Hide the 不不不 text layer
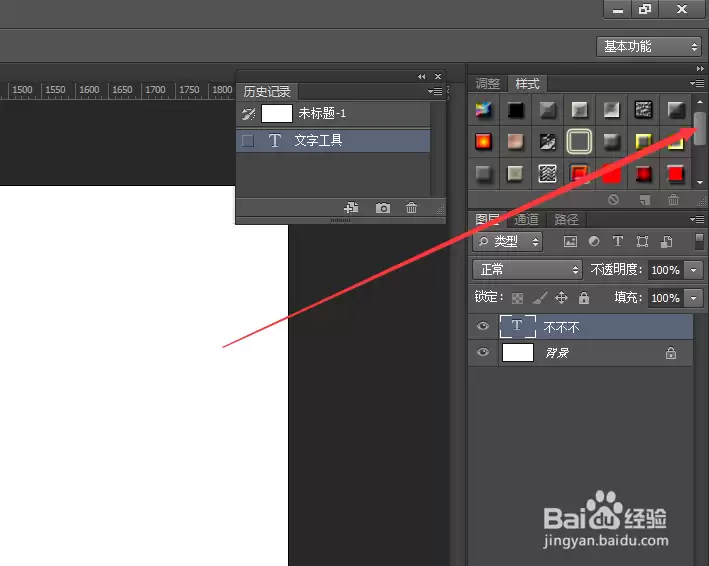 click(x=483, y=326)
